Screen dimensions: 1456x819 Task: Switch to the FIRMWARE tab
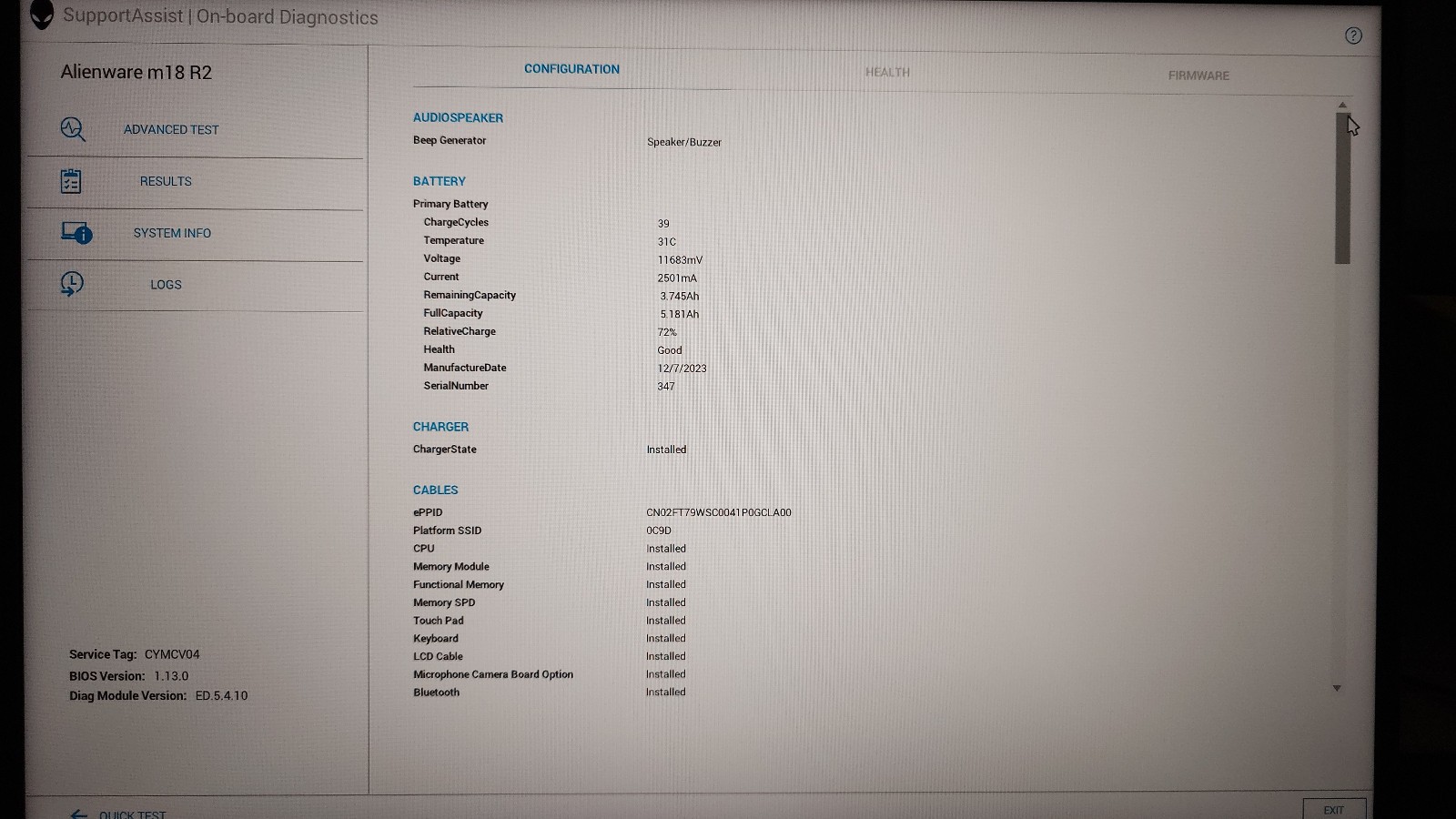(x=1198, y=76)
